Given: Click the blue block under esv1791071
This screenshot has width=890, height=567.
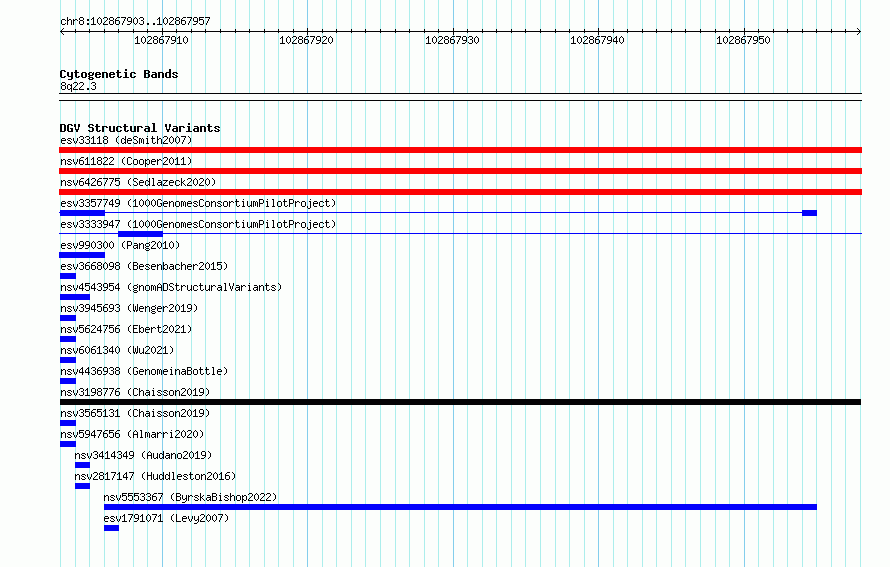Looking at the screenshot, I should pyautogui.click(x=111, y=528).
